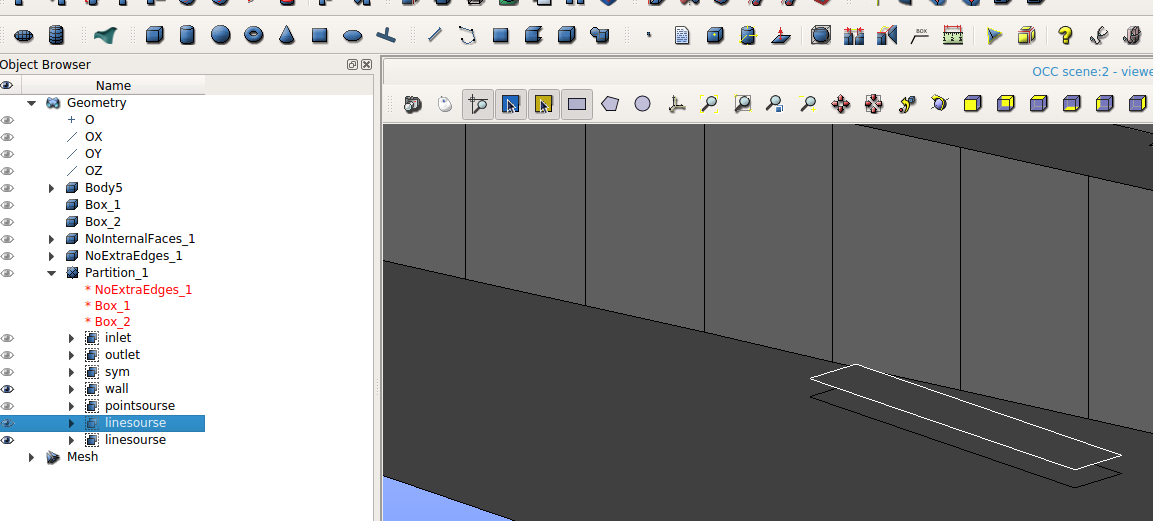Select pointsourse in the object tree
This screenshot has width=1153, height=521.
point(139,406)
